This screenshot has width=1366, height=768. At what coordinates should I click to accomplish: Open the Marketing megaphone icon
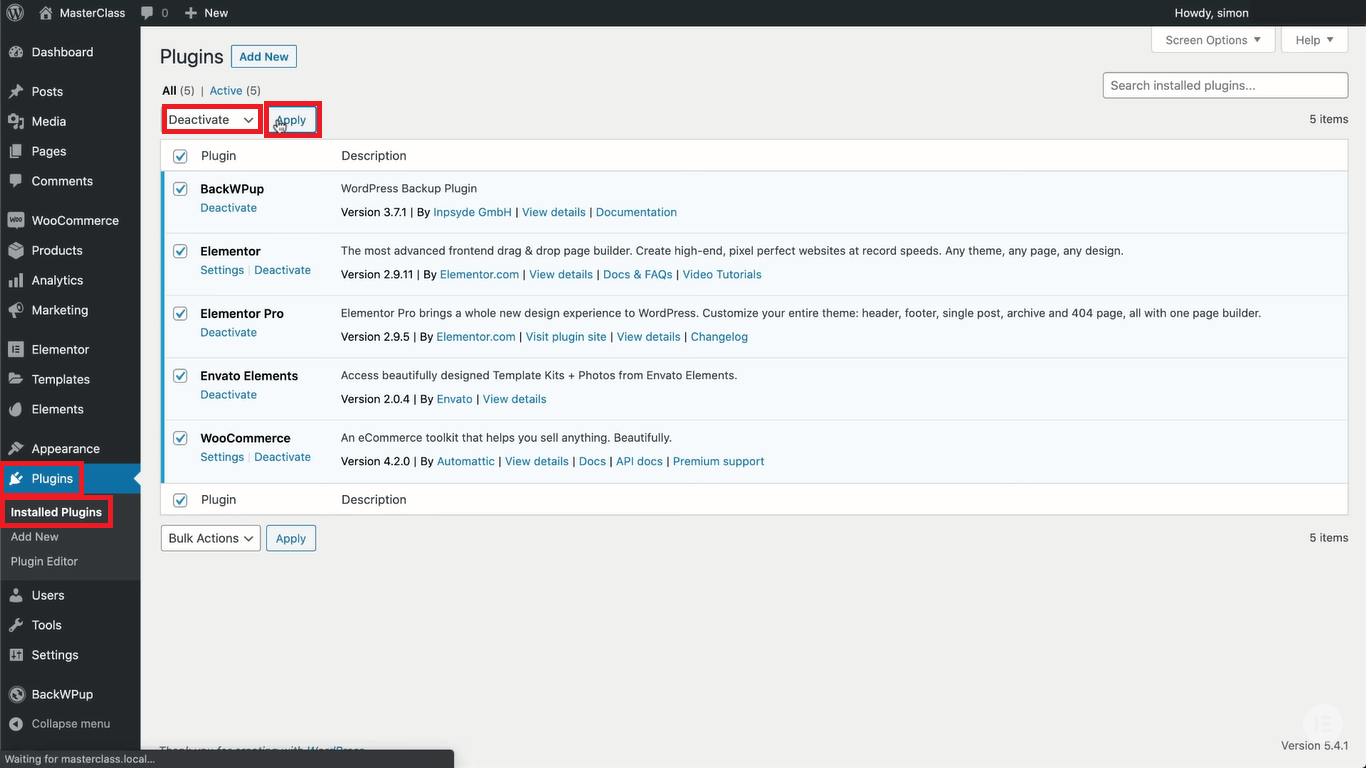click(x=16, y=310)
